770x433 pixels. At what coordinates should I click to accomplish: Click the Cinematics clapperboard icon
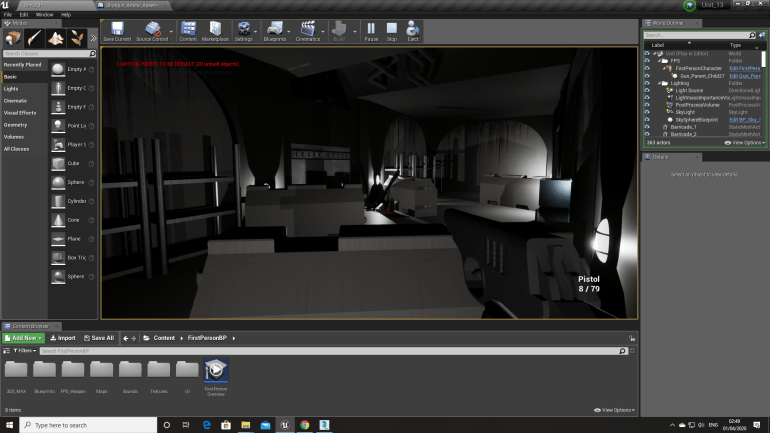point(308,31)
